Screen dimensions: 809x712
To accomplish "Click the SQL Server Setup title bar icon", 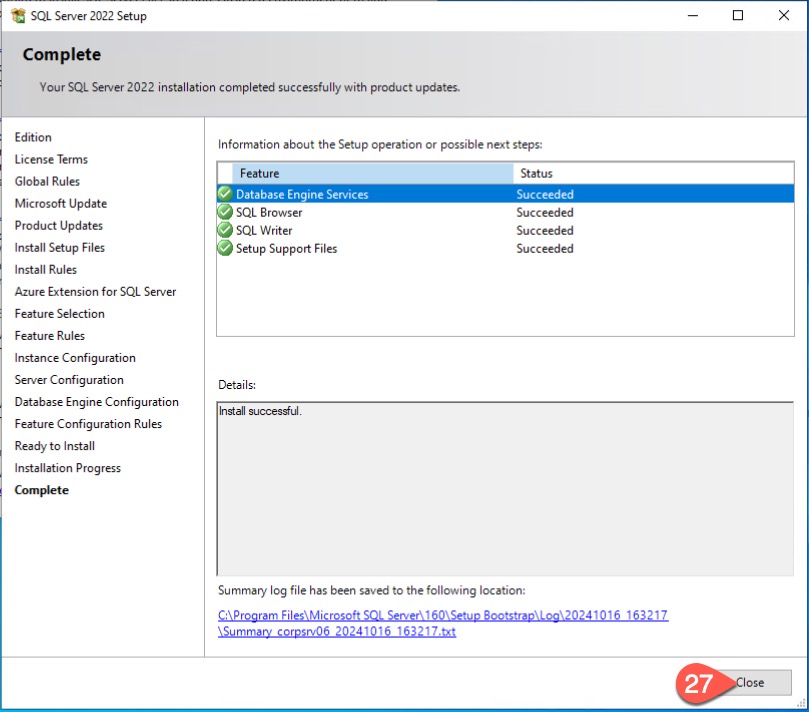I will (x=17, y=16).
